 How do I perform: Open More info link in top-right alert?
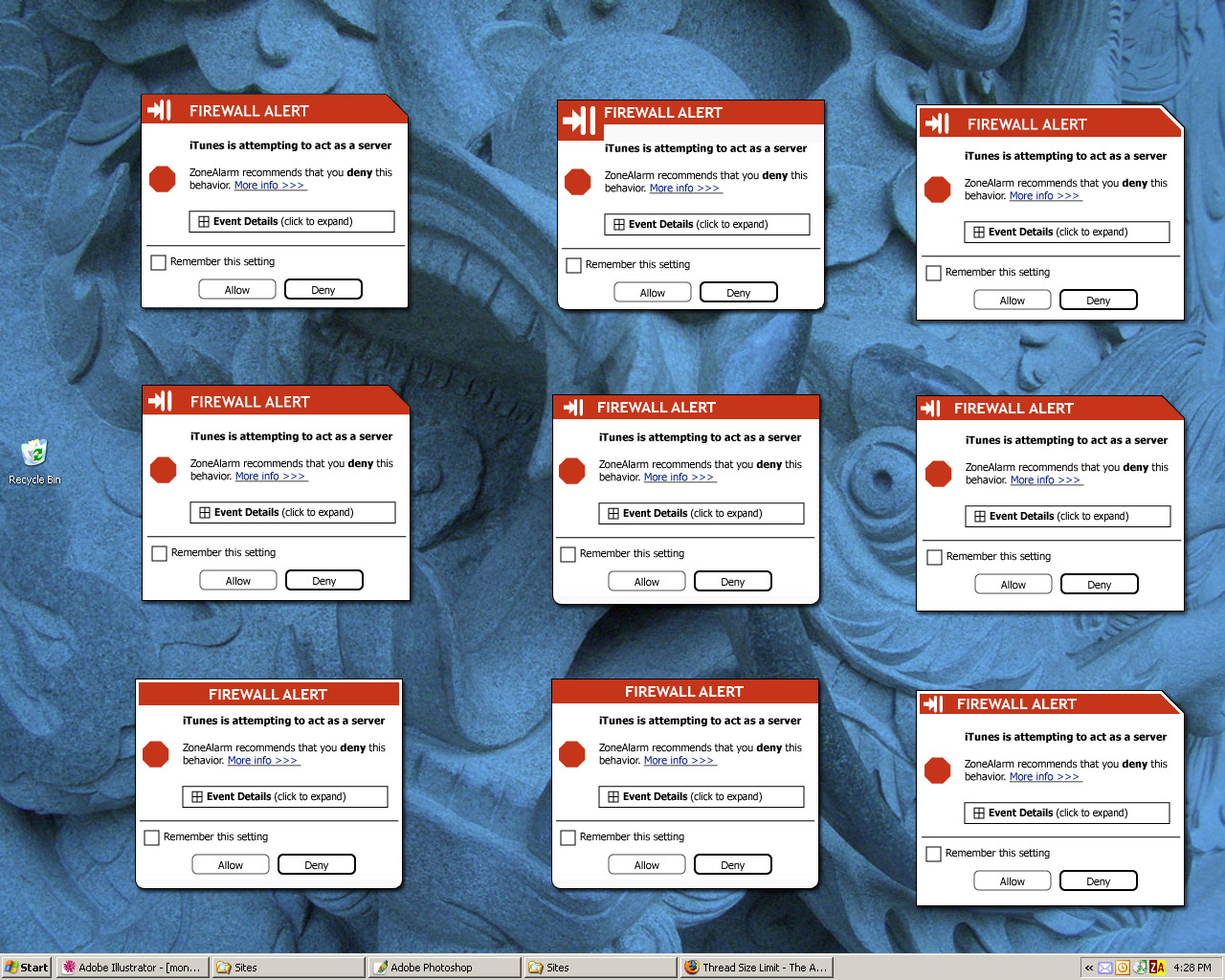pyautogui.click(x=1045, y=196)
